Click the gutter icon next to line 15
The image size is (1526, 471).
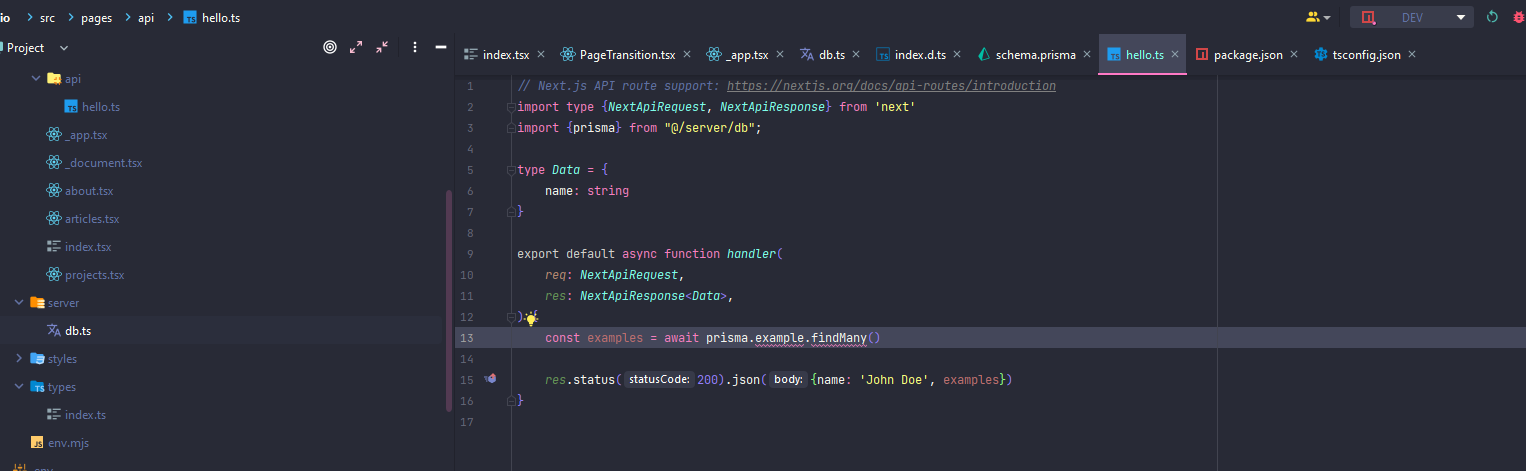coord(490,380)
